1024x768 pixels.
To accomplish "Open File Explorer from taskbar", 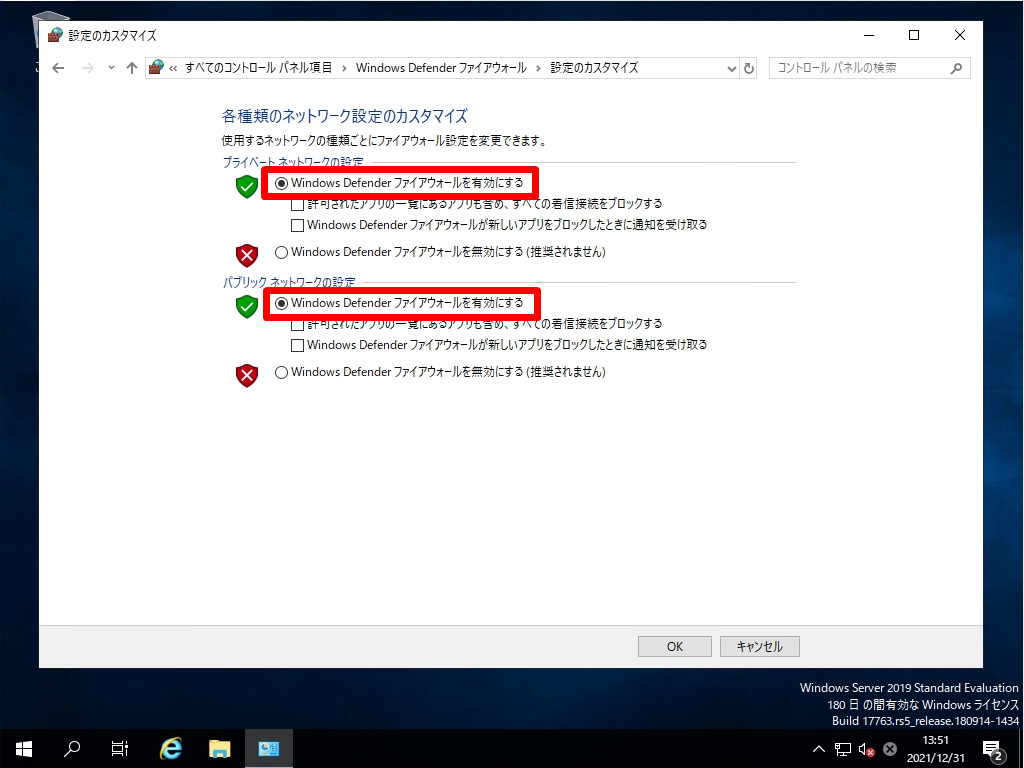I will click(219, 748).
